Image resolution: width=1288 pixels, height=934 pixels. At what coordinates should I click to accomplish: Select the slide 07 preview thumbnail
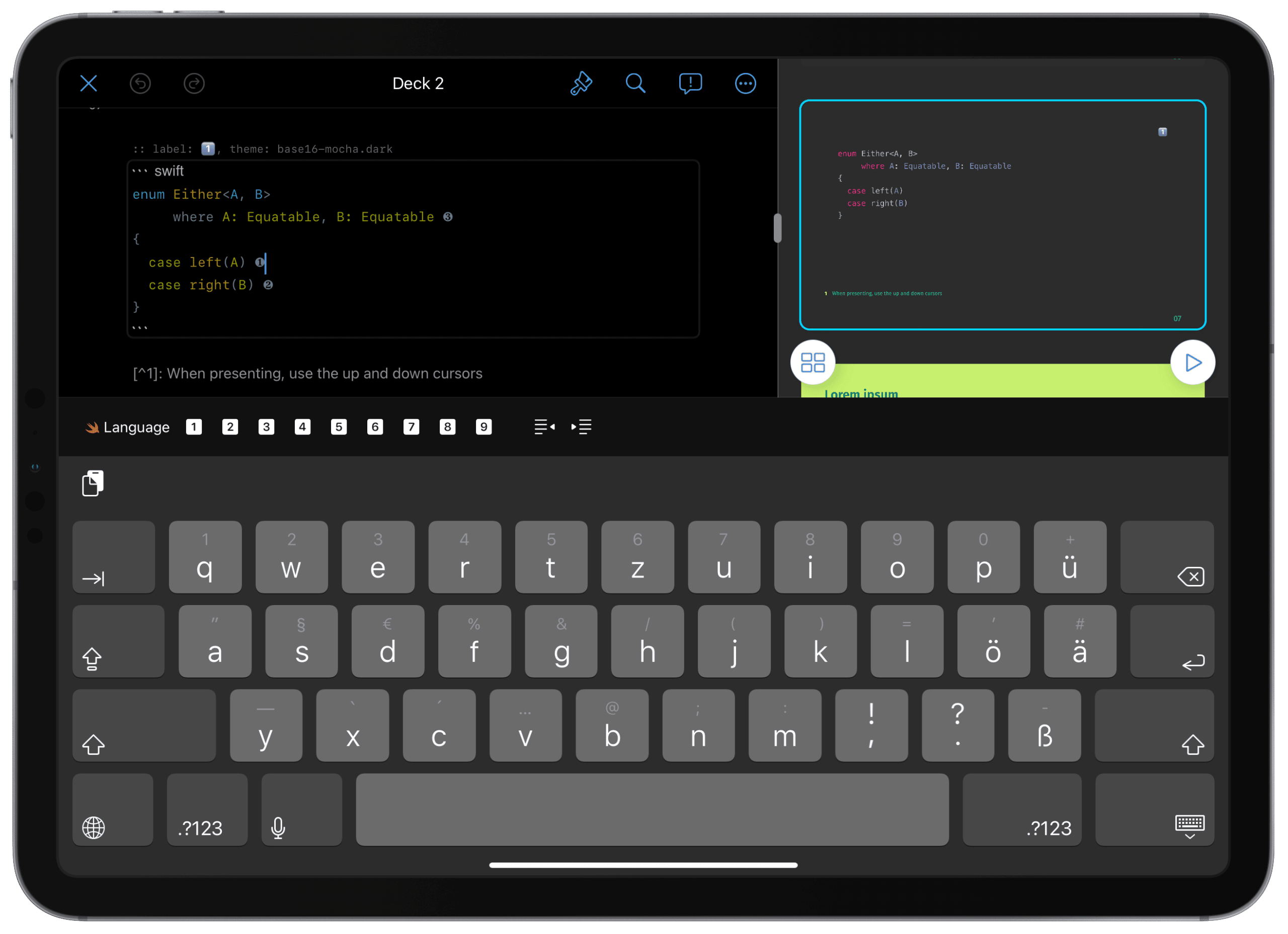pyautogui.click(x=1002, y=215)
